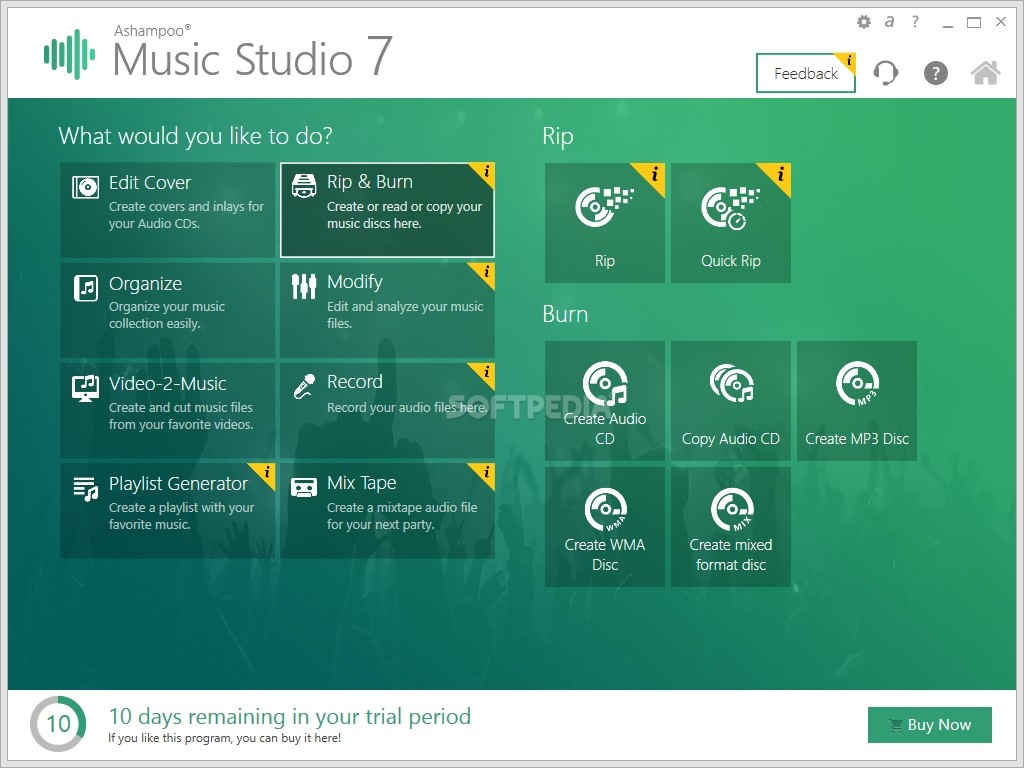Launch the Quick Rip tile

pos(731,223)
